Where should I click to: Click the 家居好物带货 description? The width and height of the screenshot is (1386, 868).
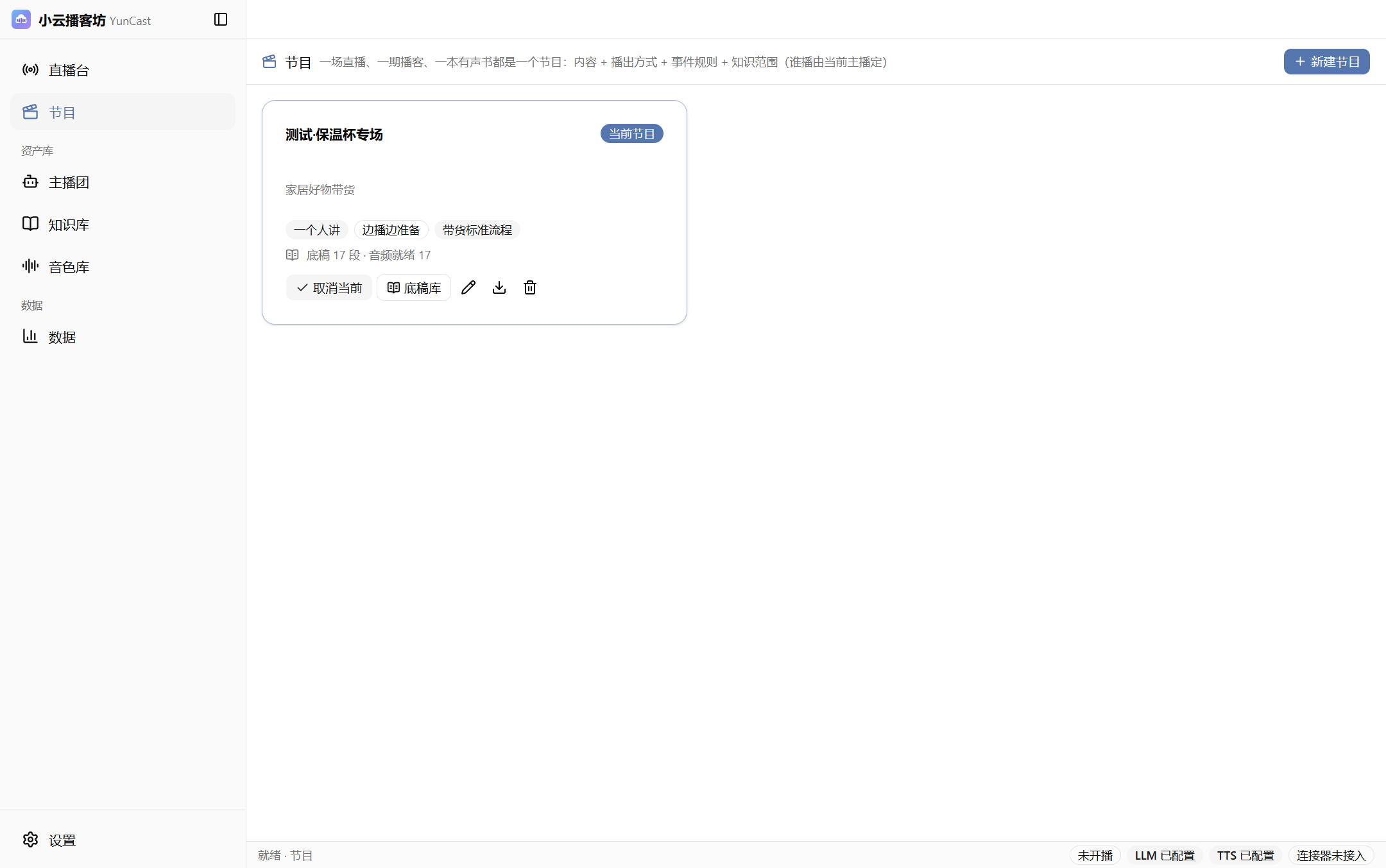[320, 190]
